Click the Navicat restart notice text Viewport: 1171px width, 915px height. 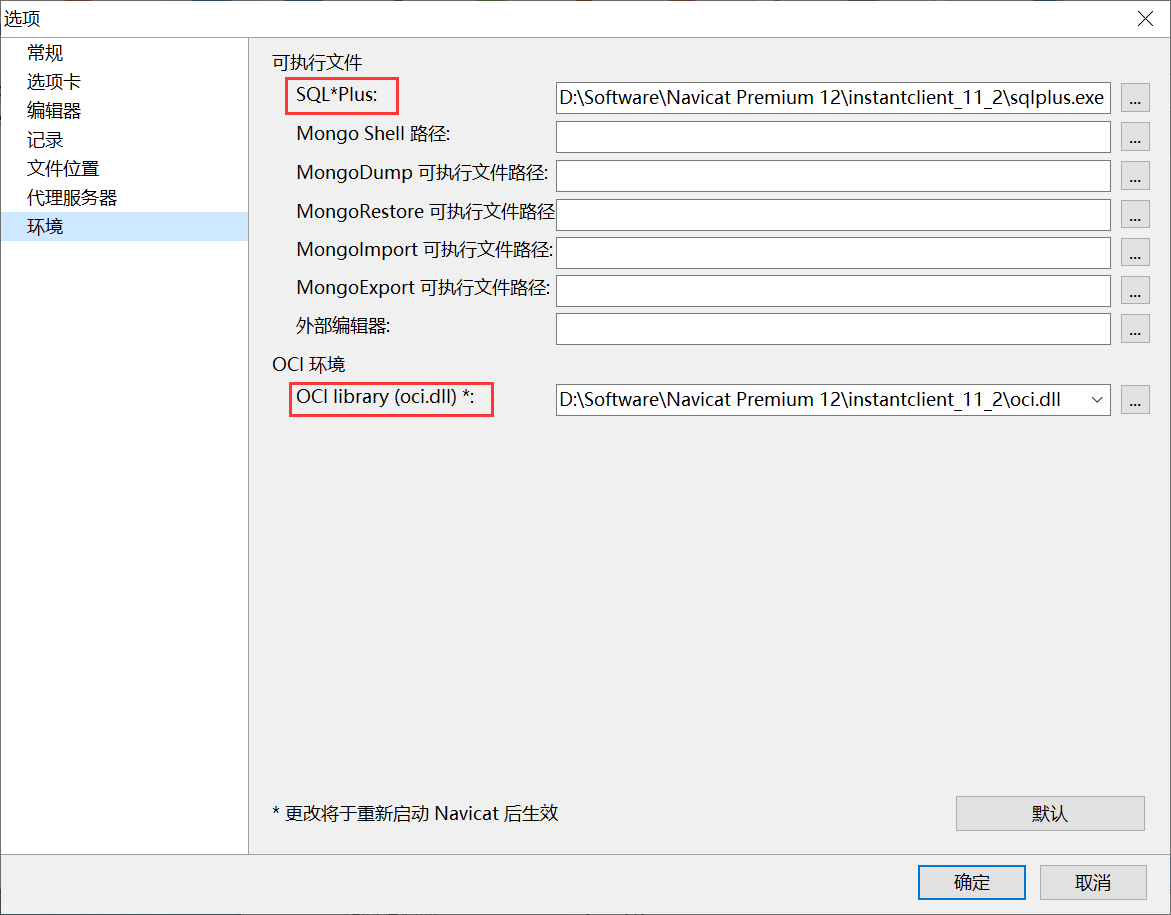click(x=415, y=813)
